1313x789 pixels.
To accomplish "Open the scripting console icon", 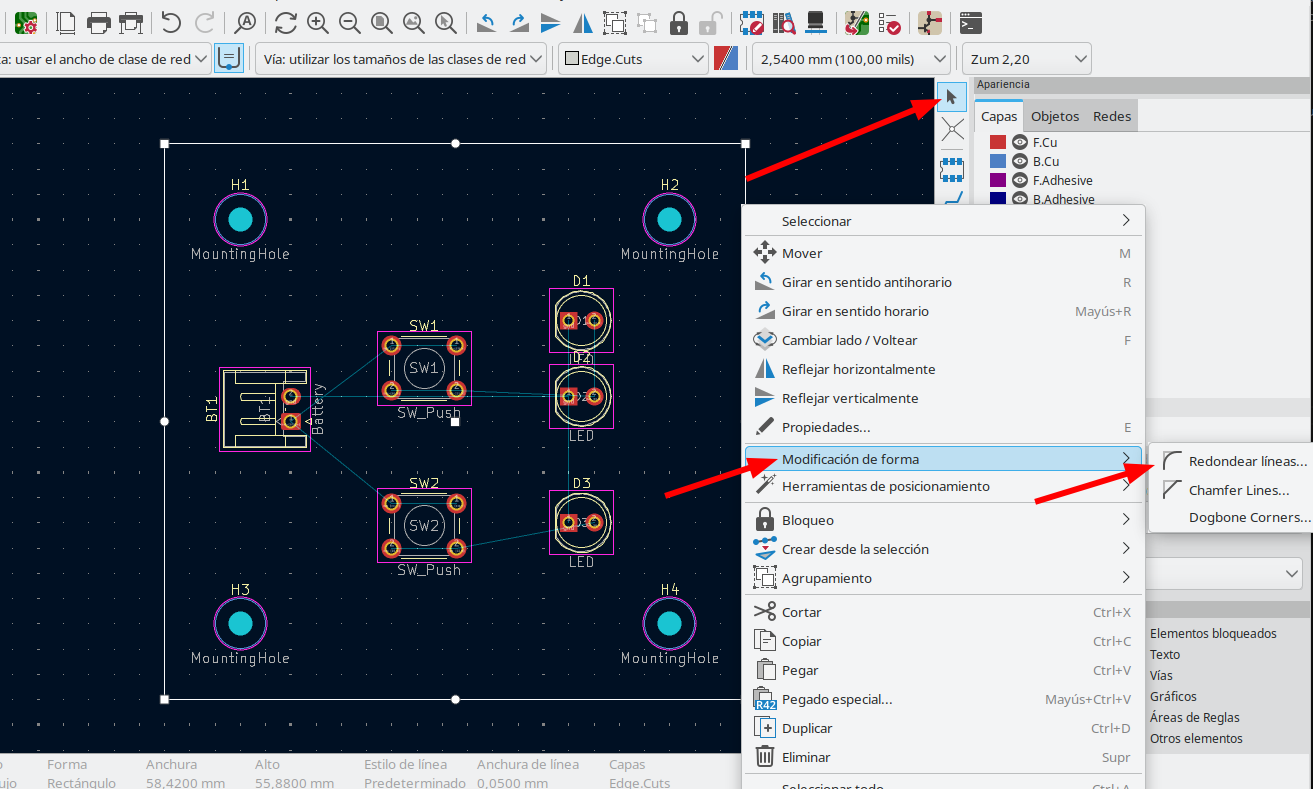I will click(969, 22).
